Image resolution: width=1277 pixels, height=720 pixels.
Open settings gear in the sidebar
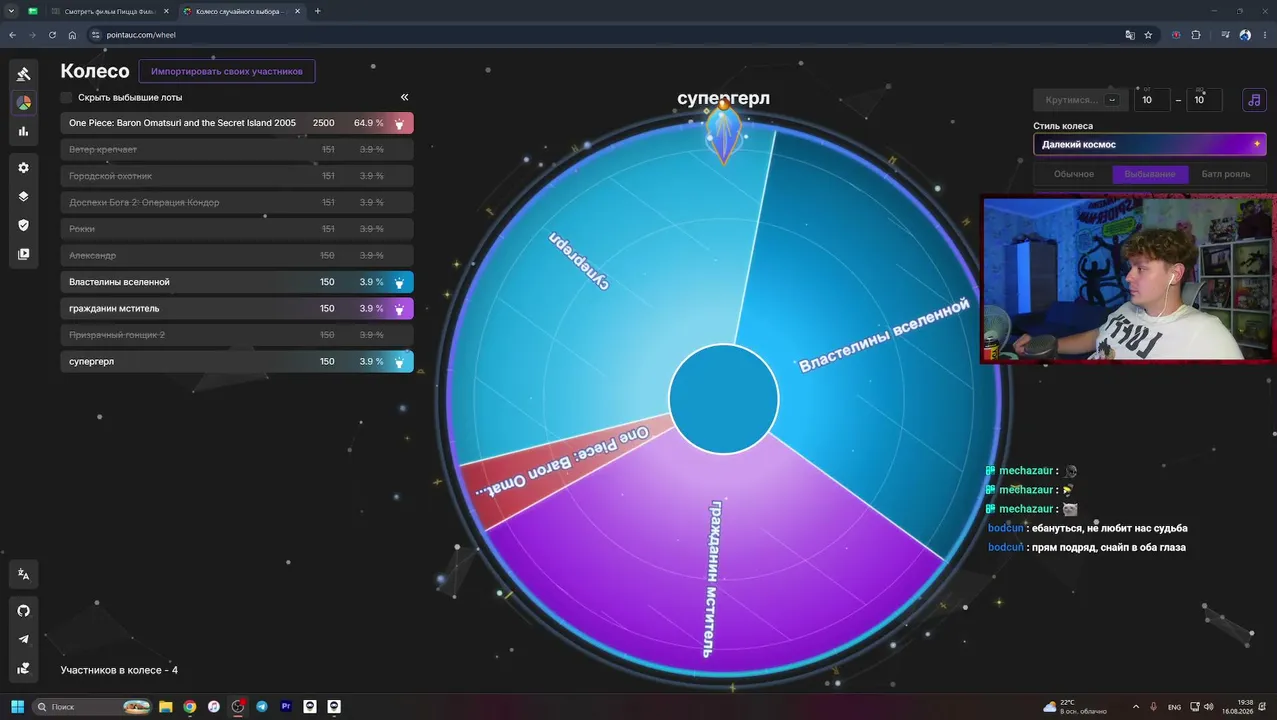pos(23,167)
